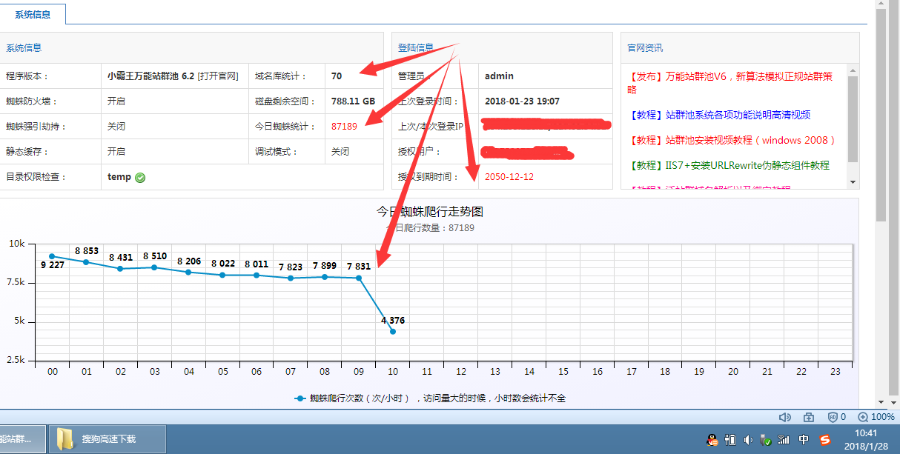Open the 打开官网 link
The height and width of the screenshot is (454, 900).
pyautogui.click(x=217, y=75)
